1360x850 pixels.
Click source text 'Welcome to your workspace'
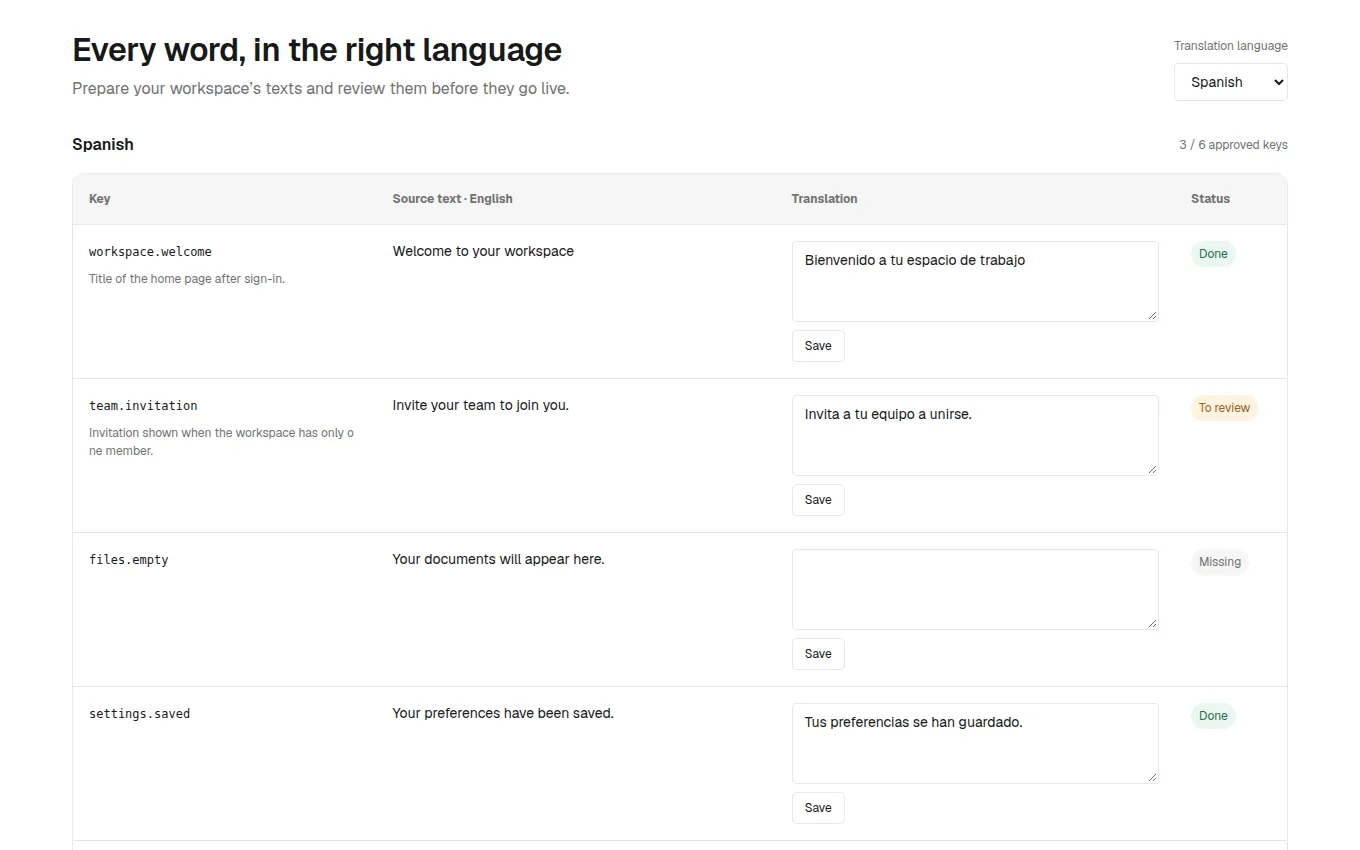point(483,251)
